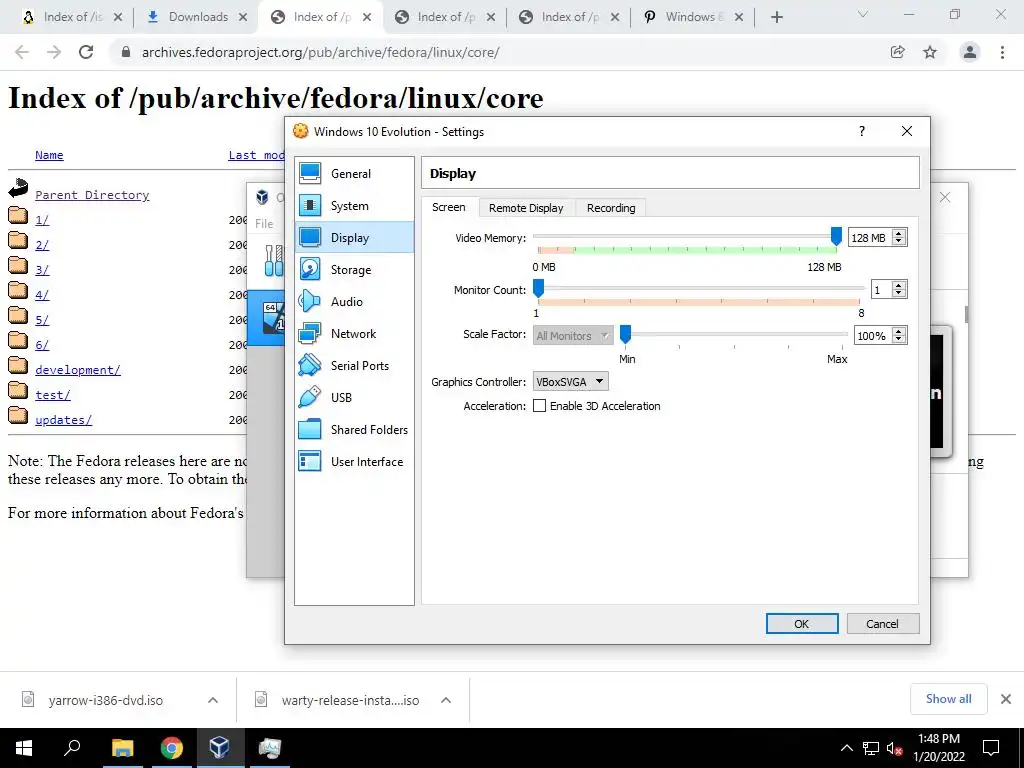Click the Scale Factor slider handle
The height and width of the screenshot is (768, 1024).
point(625,334)
